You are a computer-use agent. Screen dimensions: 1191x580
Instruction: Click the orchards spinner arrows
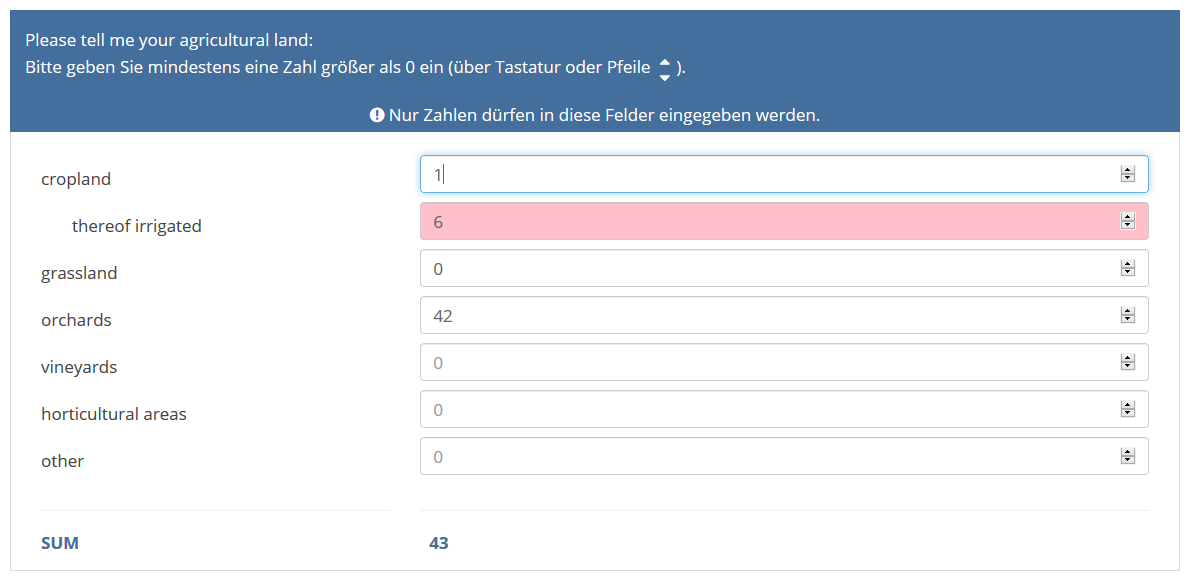tap(1128, 315)
